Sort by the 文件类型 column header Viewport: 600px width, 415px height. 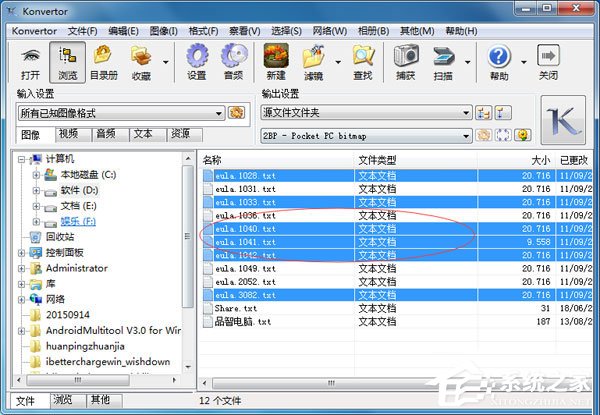pos(416,160)
